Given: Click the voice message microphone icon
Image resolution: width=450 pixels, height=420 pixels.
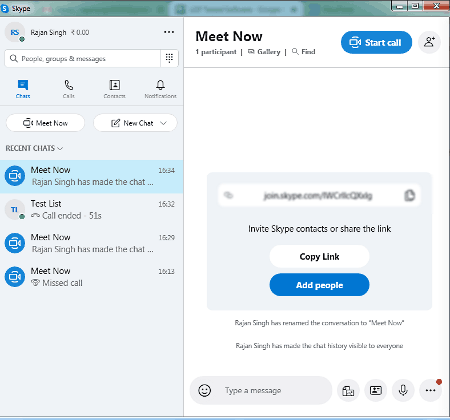Looking at the screenshot, I should 403,390.
